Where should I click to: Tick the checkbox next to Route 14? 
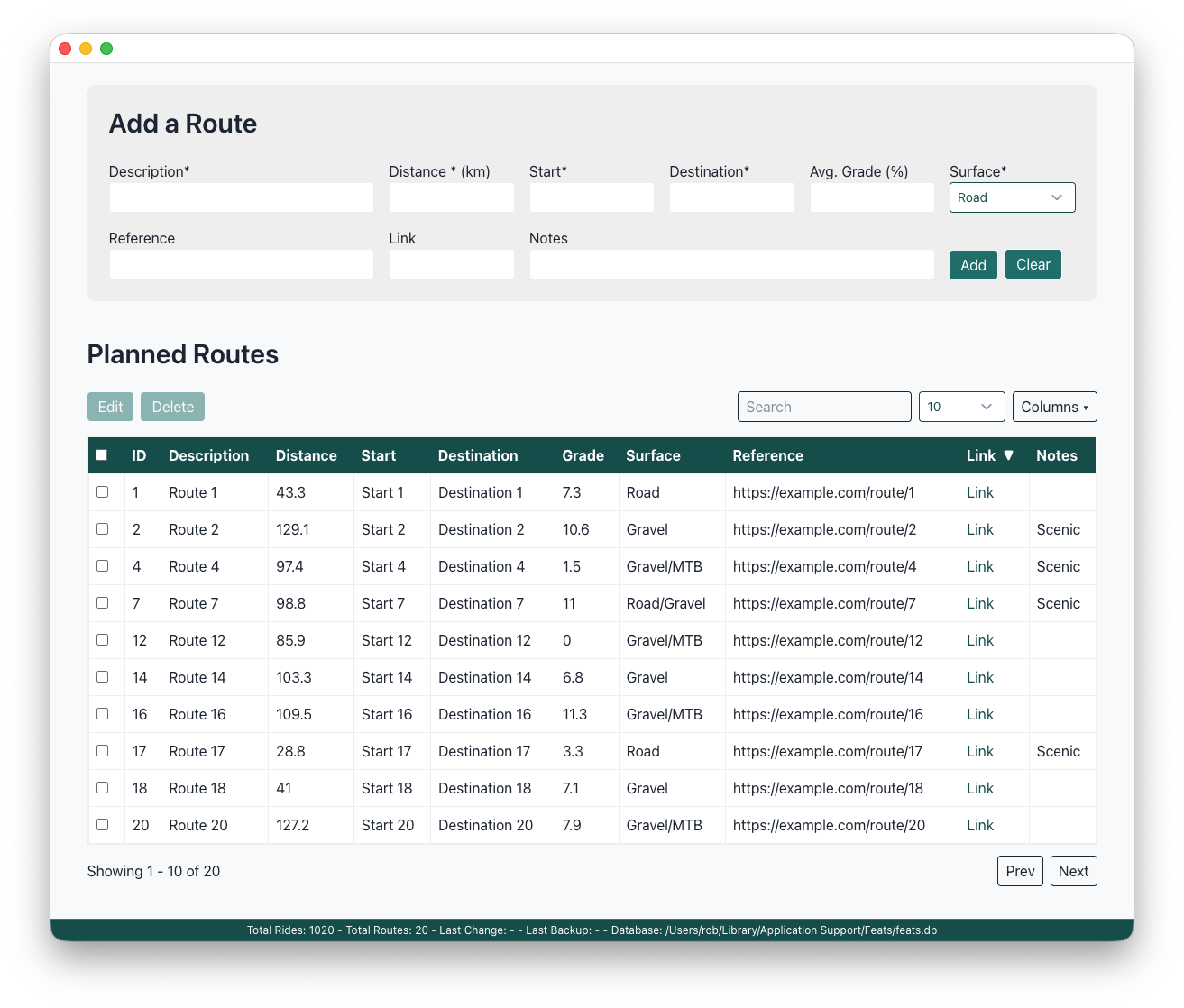tap(102, 677)
